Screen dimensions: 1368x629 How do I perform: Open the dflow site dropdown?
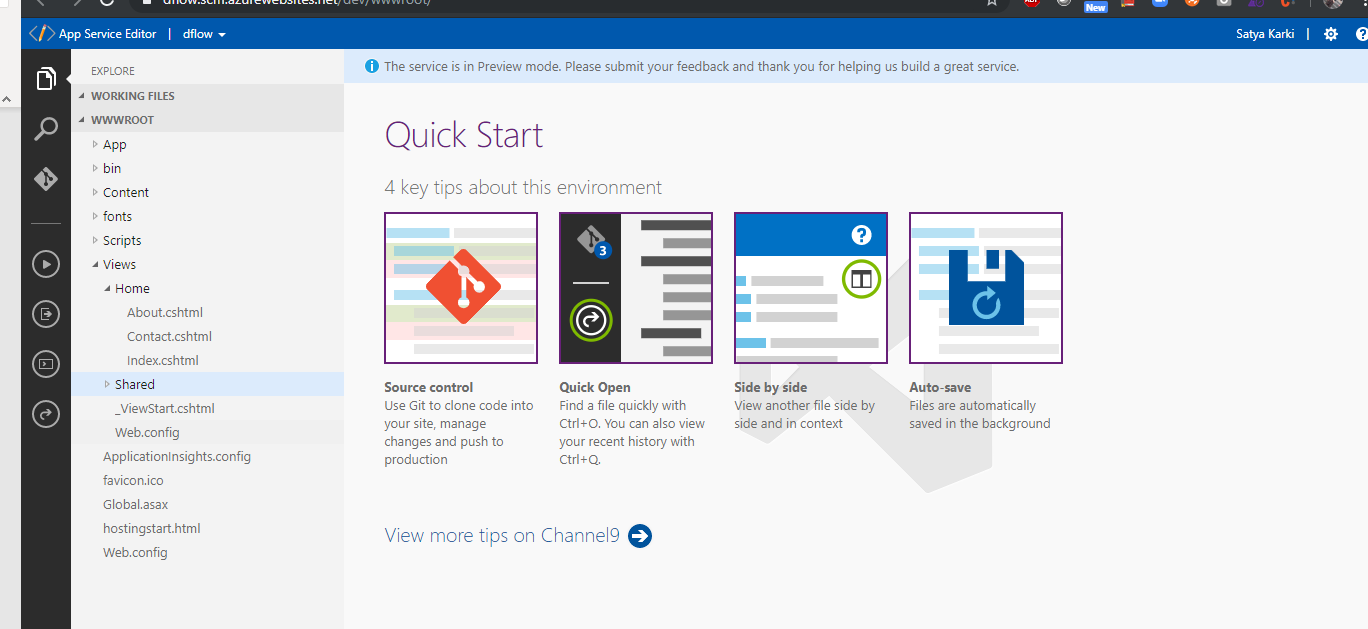coord(204,34)
